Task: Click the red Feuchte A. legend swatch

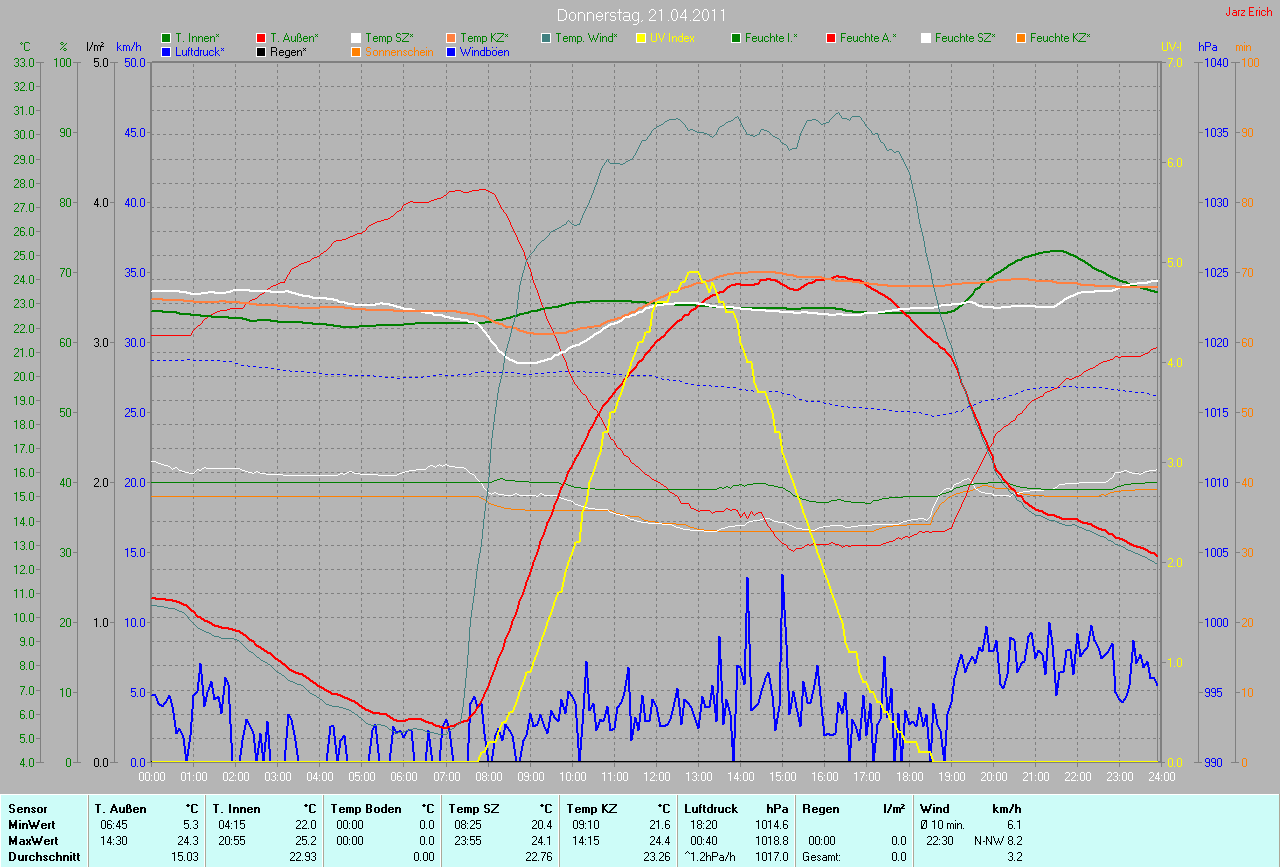Action: click(x=831, y=37)
